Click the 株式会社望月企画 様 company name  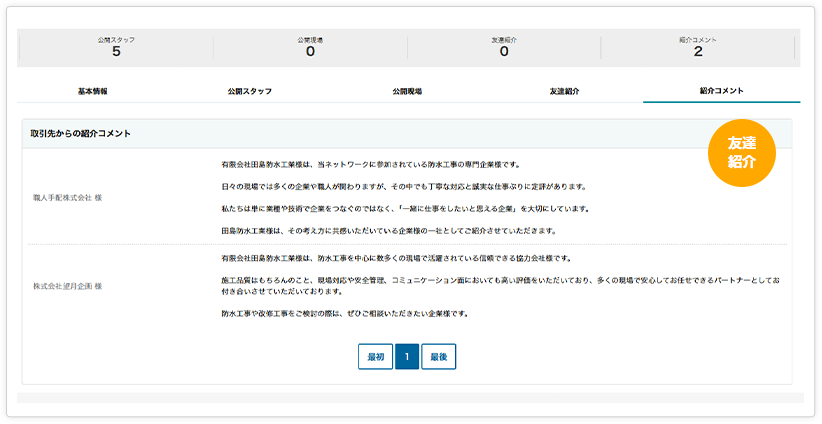(68, 287)
